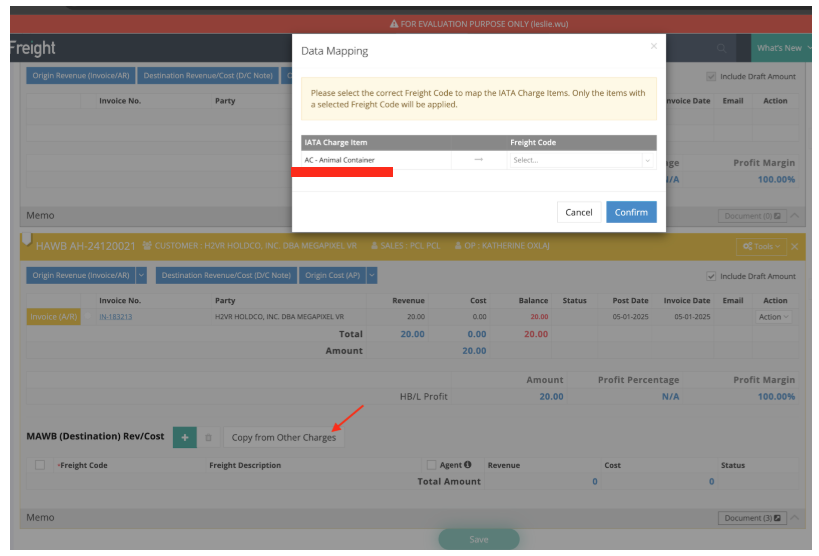Close the HAWB AH-24120021 panel
The image size is (819, 556).
[x=795, y=246]
